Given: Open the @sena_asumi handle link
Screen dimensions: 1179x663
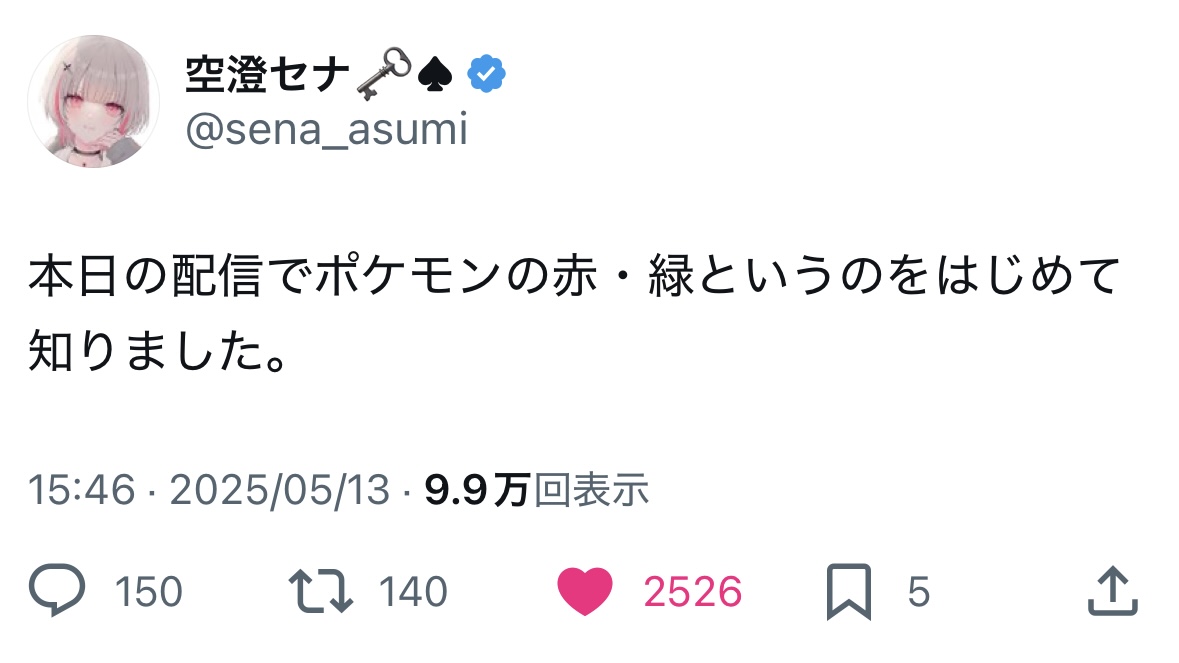Looking at the screenshot, I should click(326, 130).
